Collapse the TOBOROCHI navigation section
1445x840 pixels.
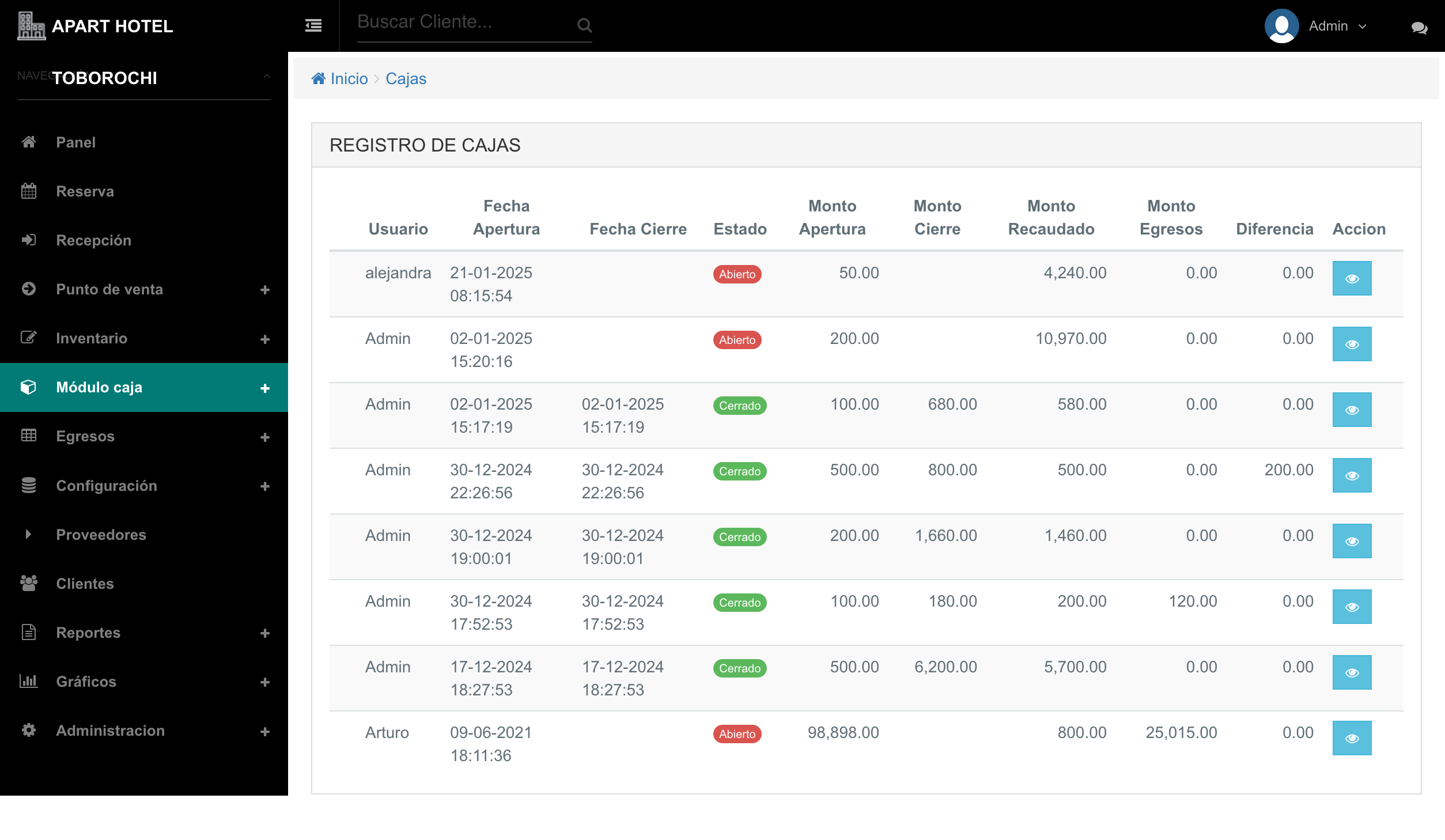[x=266, y=77]
